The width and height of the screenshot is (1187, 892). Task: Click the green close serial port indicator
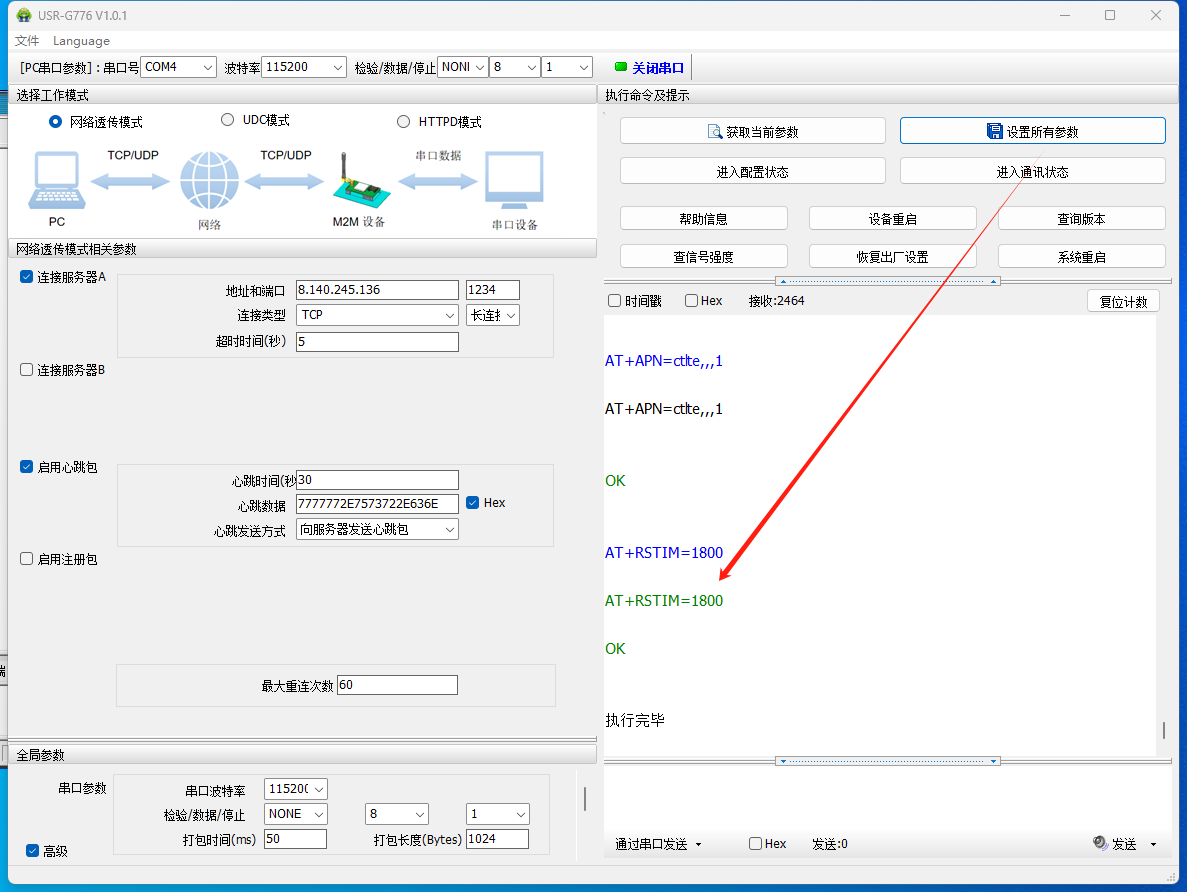(621, 67)
